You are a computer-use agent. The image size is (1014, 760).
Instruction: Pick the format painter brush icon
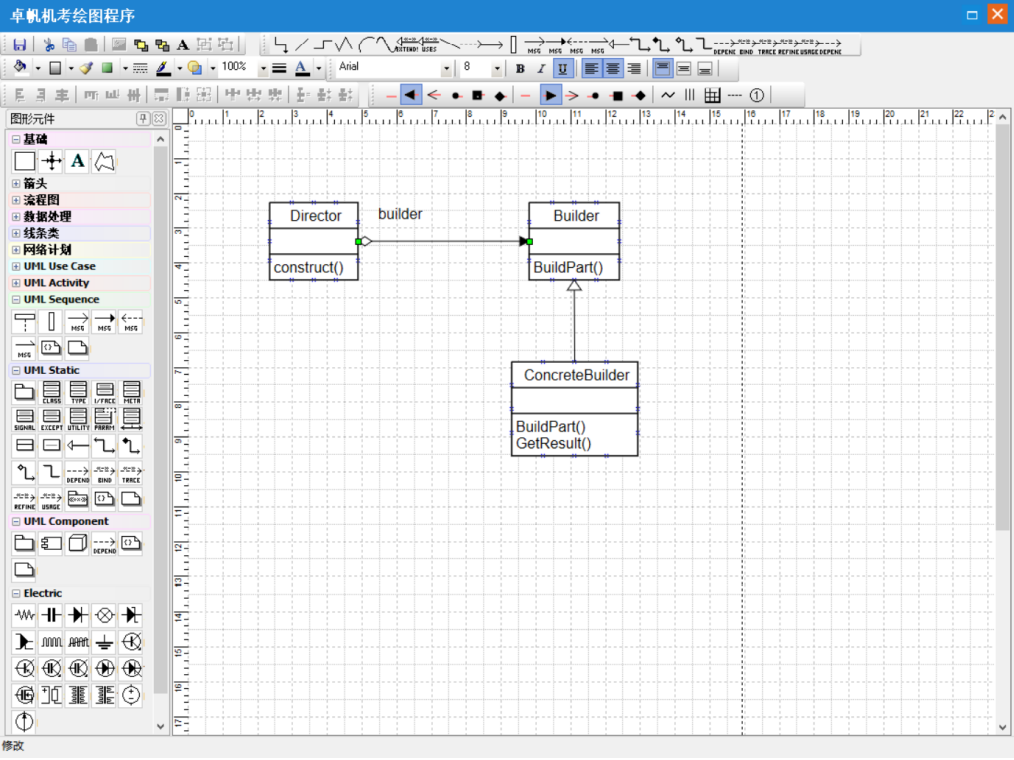click(86, 67)
